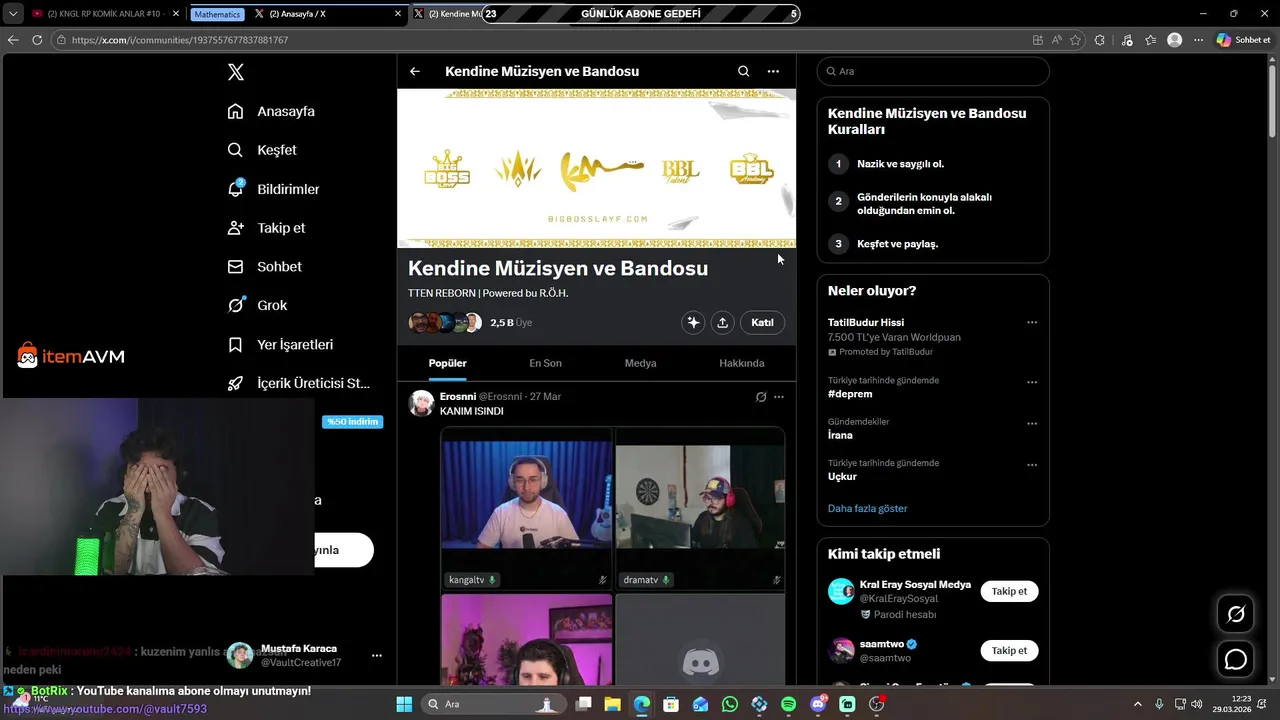Open Erosnni profile avatar on the post
Viewport: 1280px width, 720px height.
[x=421, y=403]
